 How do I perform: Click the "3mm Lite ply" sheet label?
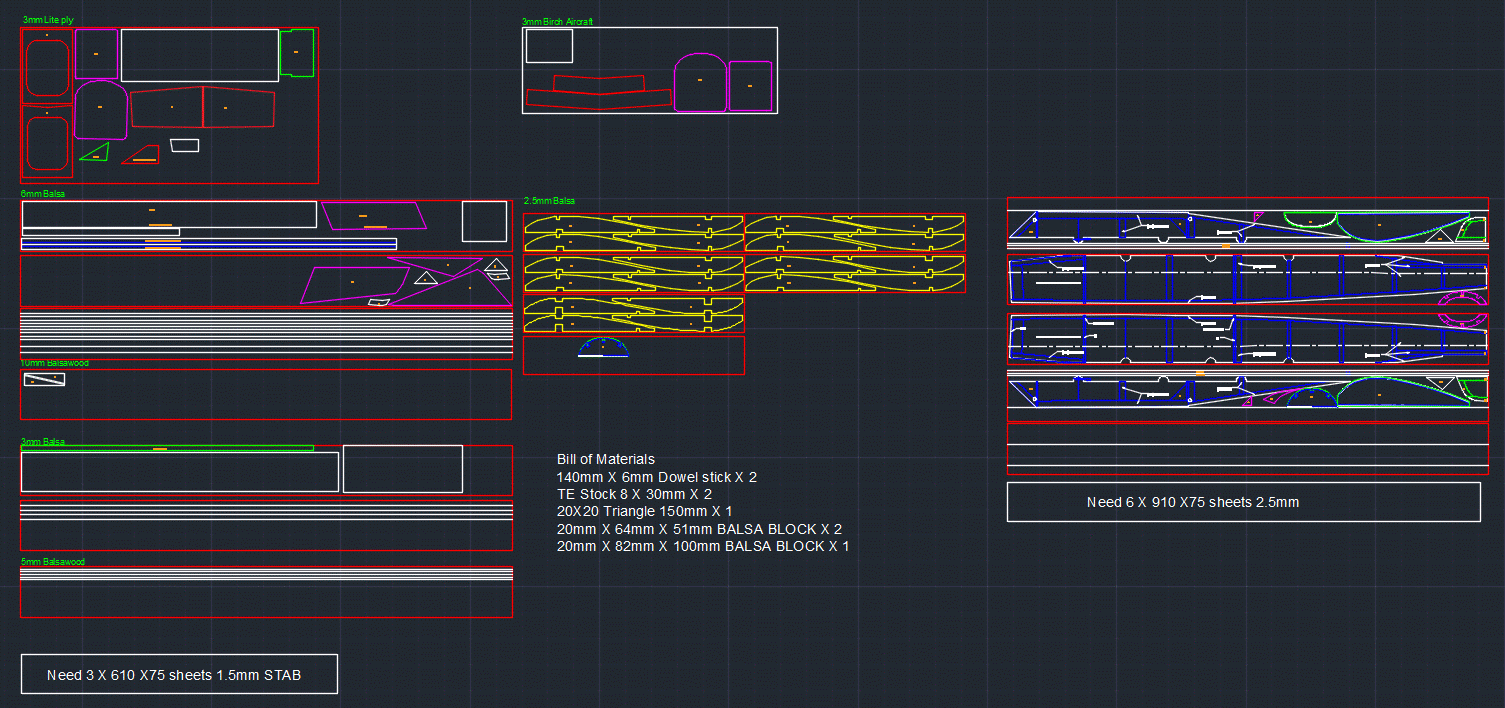[47, 20]
